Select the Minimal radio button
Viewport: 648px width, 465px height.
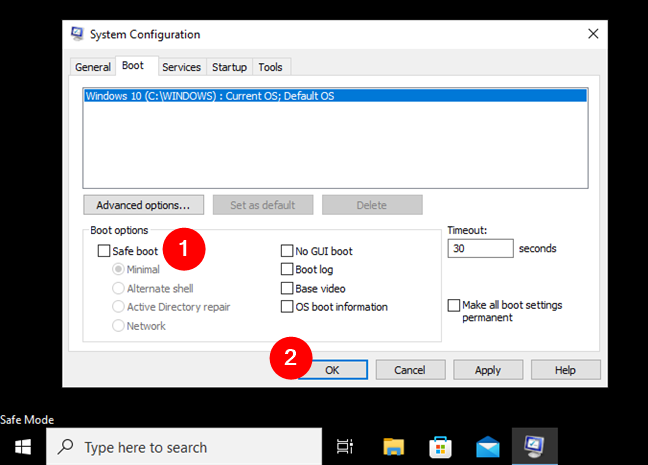tap(118, 269)
